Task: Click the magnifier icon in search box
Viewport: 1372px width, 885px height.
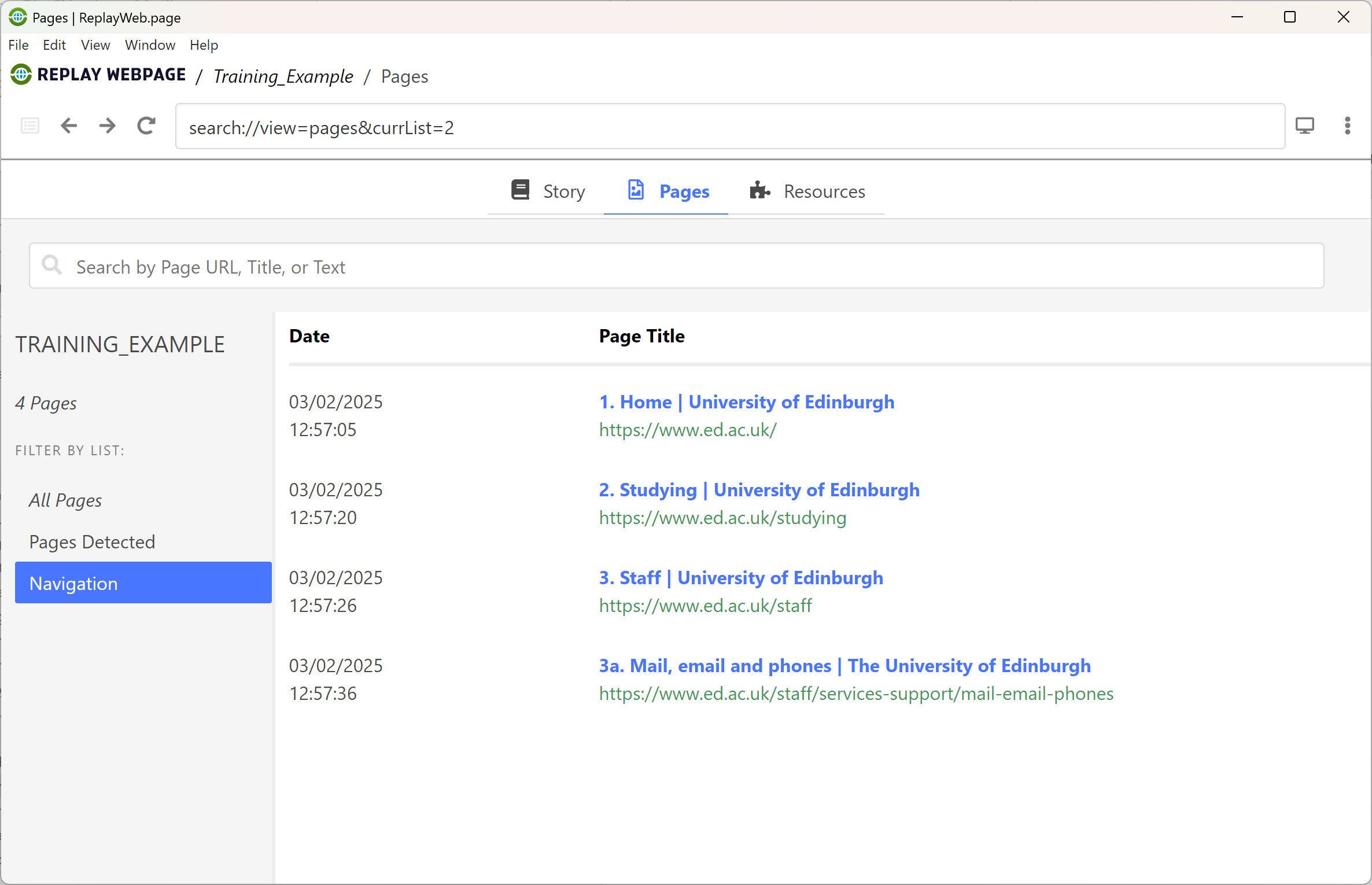Action: click(x=51, y=265)
